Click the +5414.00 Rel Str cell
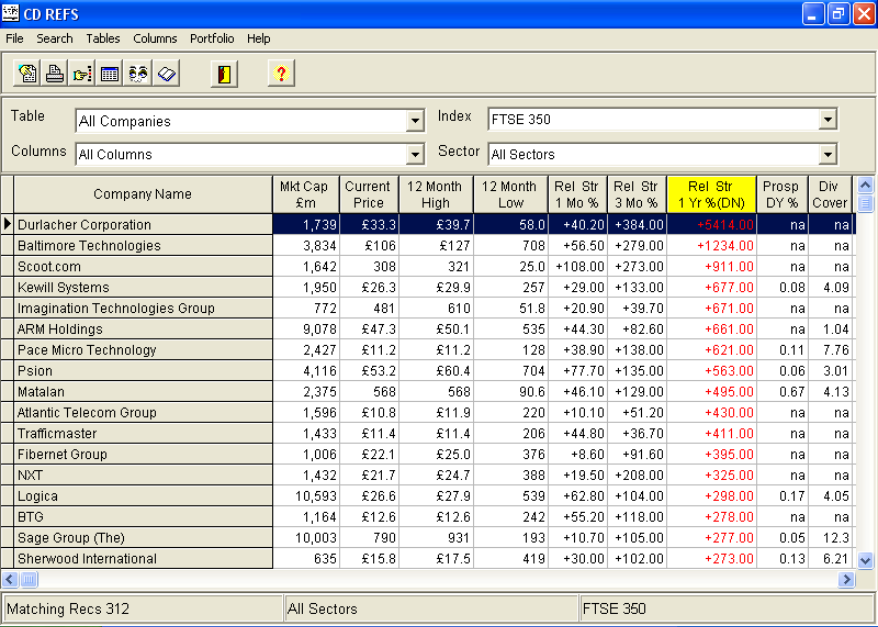The height and width of the screenshot is (627, 878). tap(712, 224)
